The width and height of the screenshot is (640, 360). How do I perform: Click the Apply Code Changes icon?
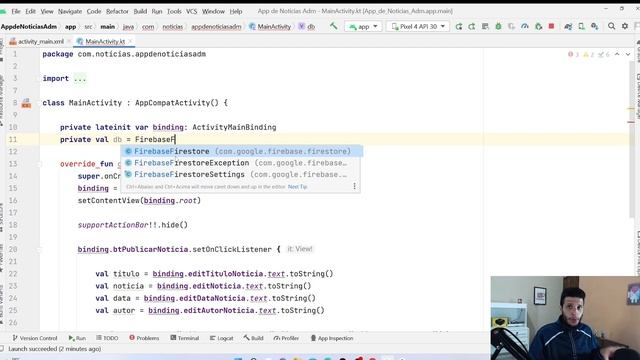click(x=485, y=27)
